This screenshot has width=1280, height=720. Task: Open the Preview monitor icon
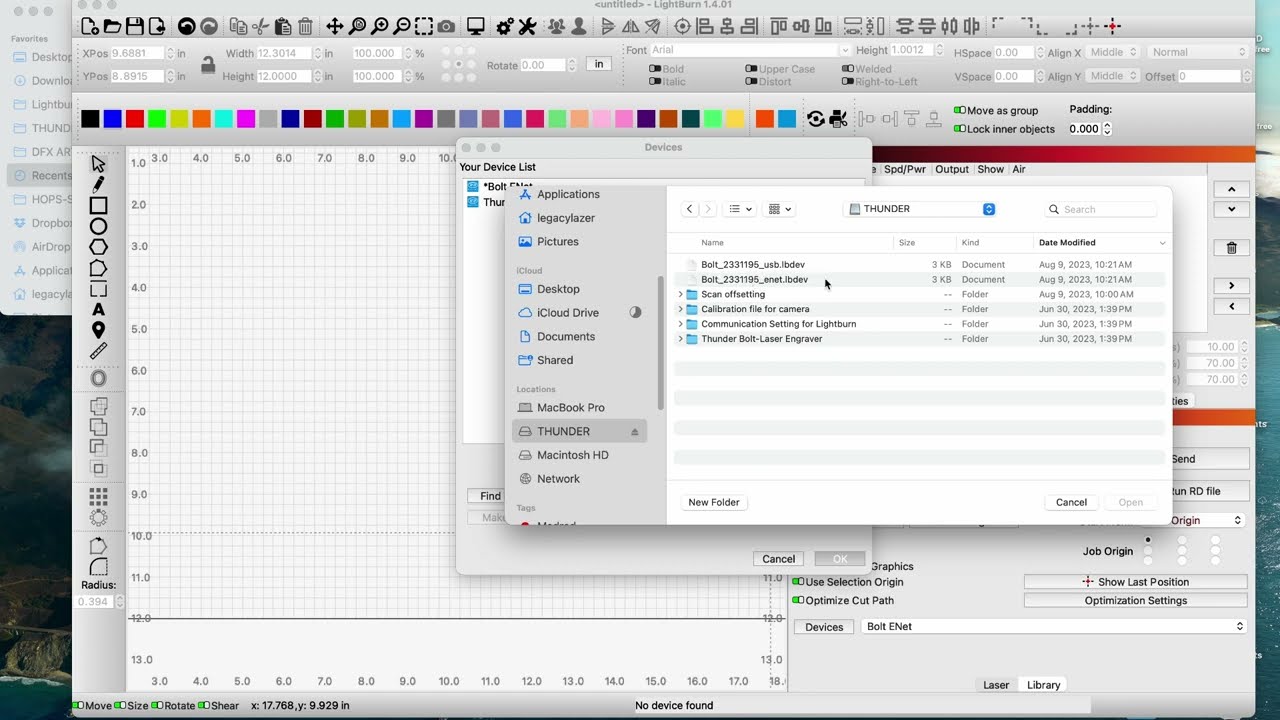pos(476,26)
